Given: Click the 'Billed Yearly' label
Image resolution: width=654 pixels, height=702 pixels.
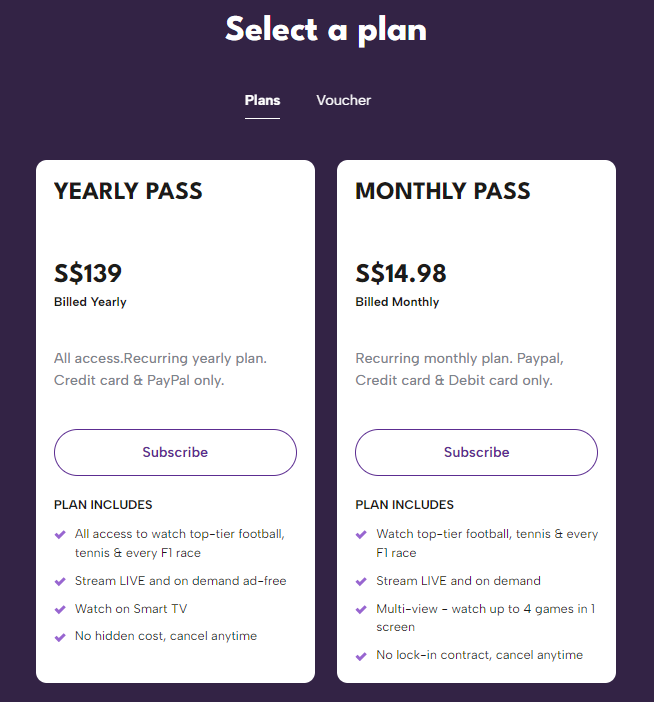Looking at the screenshot, I should pos(90,302).
